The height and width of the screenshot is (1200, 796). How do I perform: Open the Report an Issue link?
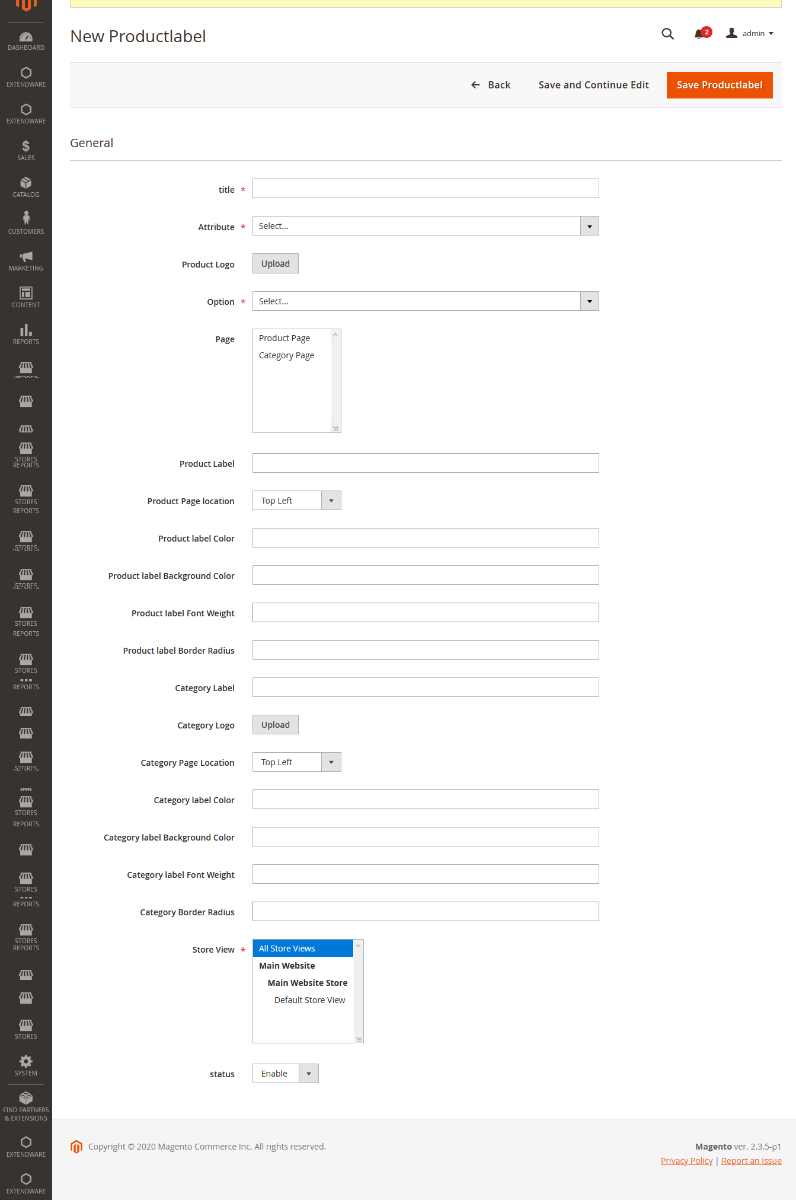(x=751, y=1160)
